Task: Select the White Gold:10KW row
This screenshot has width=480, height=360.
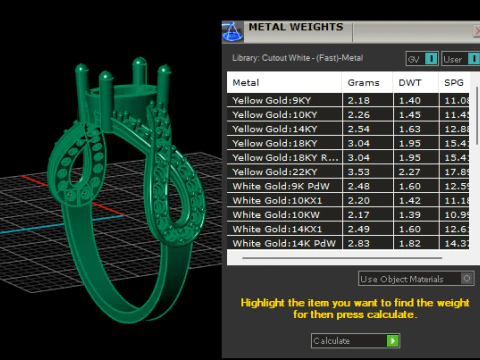Action: (x=348, y=215)
